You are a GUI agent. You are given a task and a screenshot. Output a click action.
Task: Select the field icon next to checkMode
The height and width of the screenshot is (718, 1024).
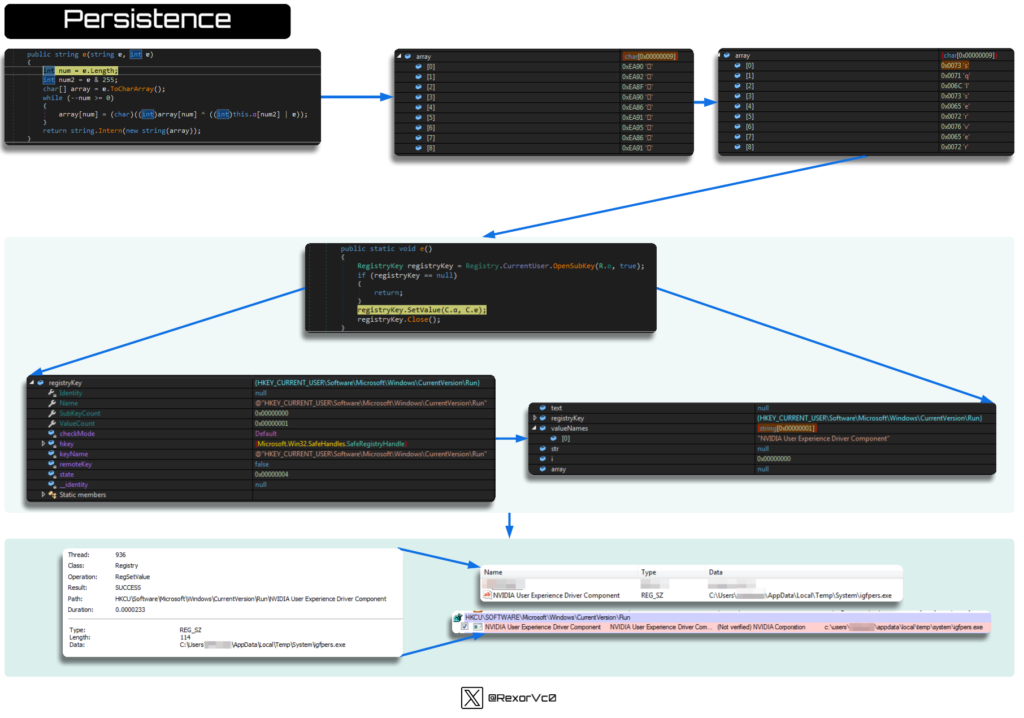51,433
